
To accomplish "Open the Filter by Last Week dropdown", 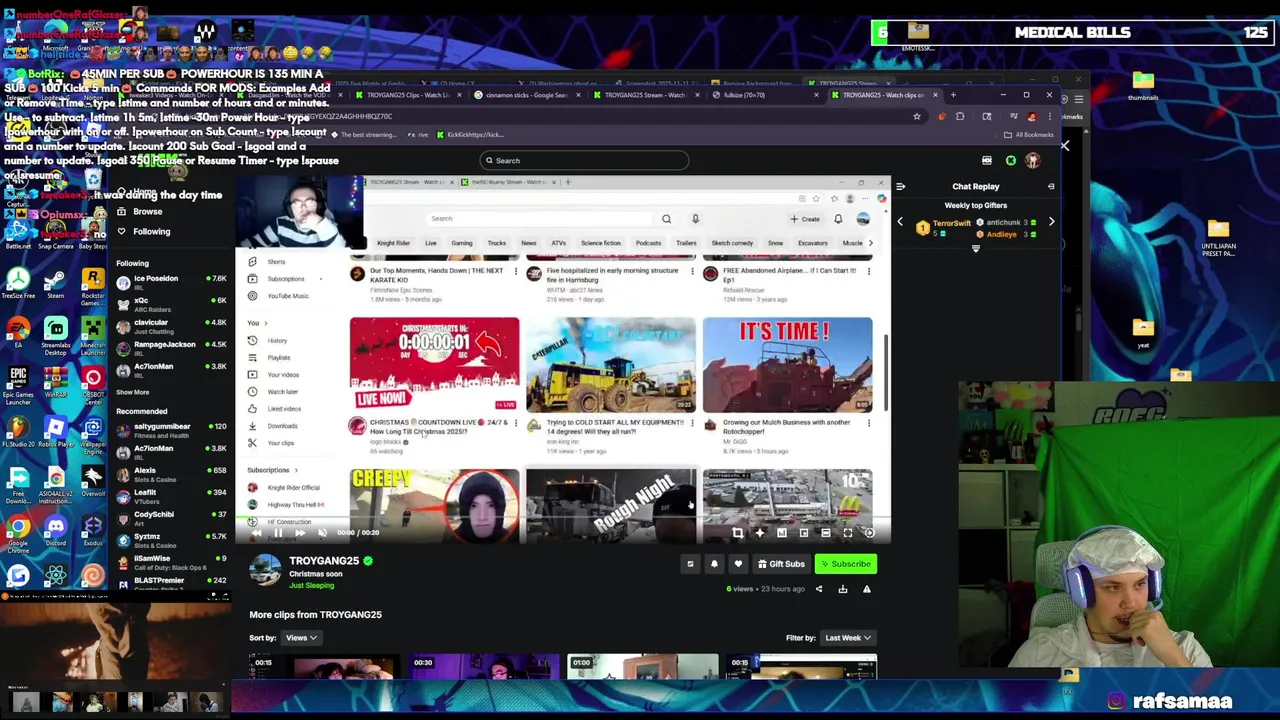I will pyautogui.click(x=848, y=638).
